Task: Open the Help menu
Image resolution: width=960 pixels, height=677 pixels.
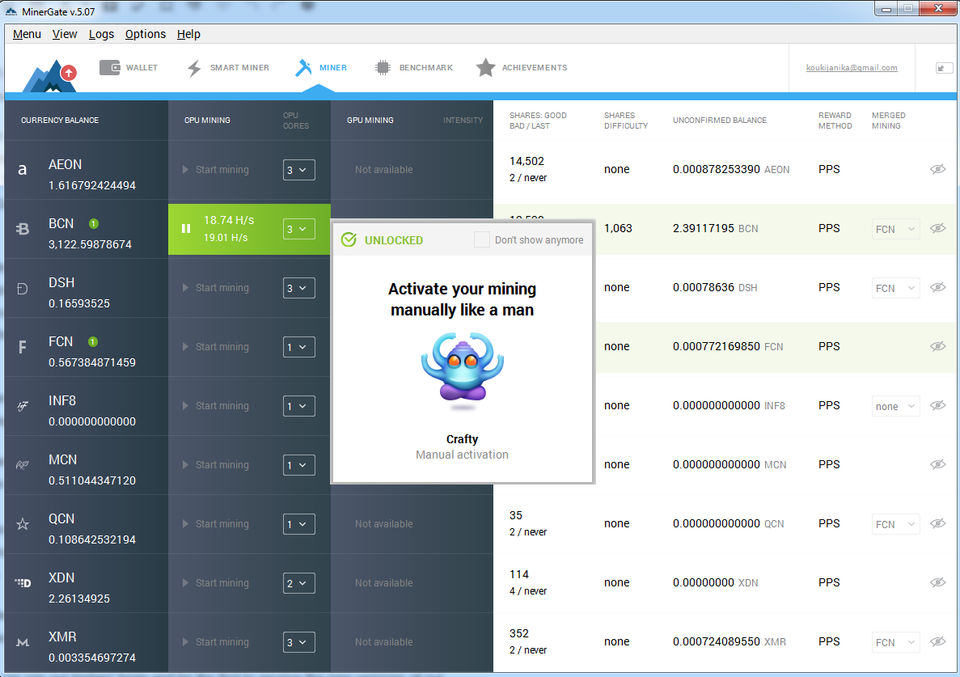Action: click(189, 34)
